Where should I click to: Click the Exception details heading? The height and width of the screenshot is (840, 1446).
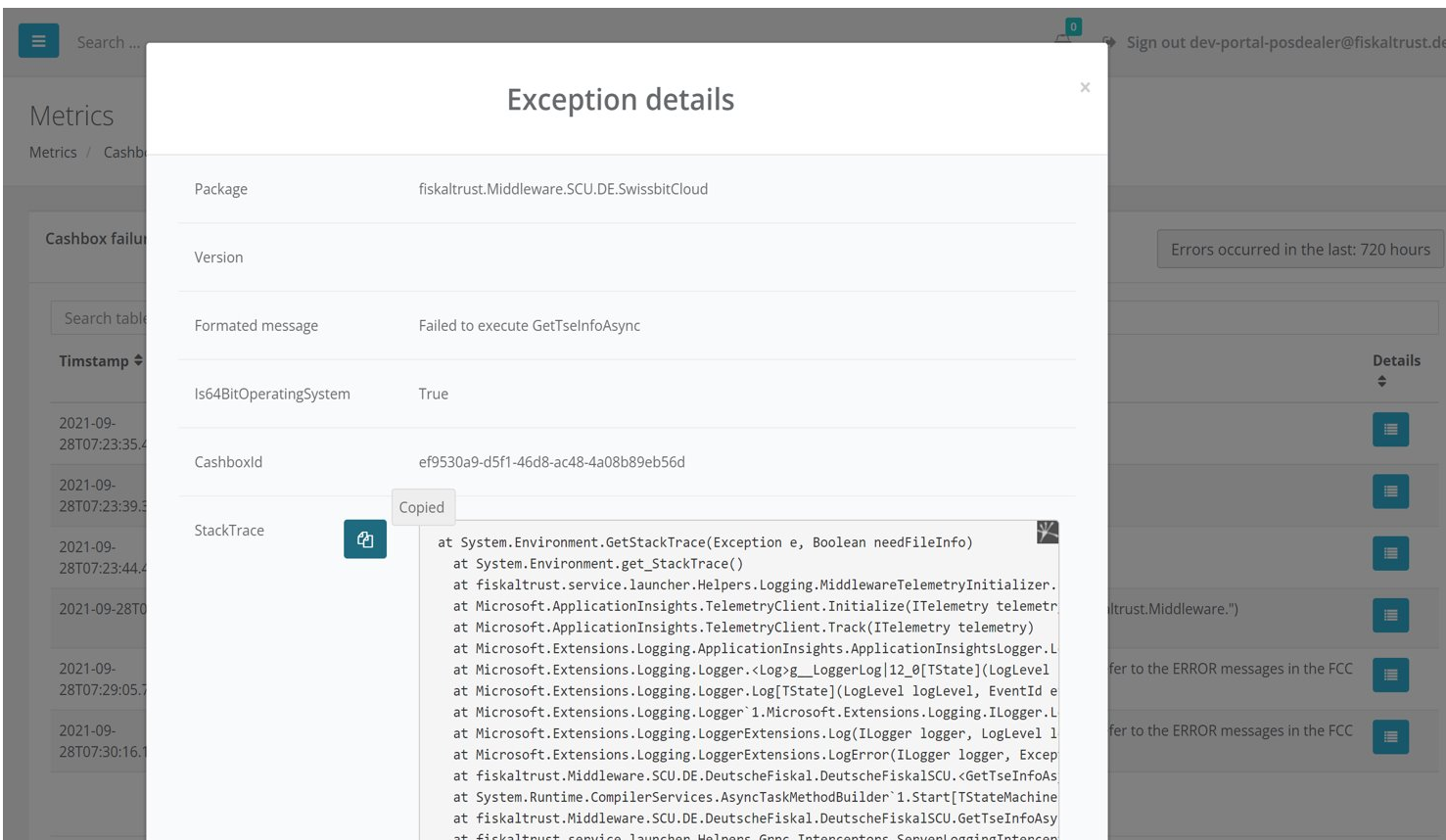(620, 100)
